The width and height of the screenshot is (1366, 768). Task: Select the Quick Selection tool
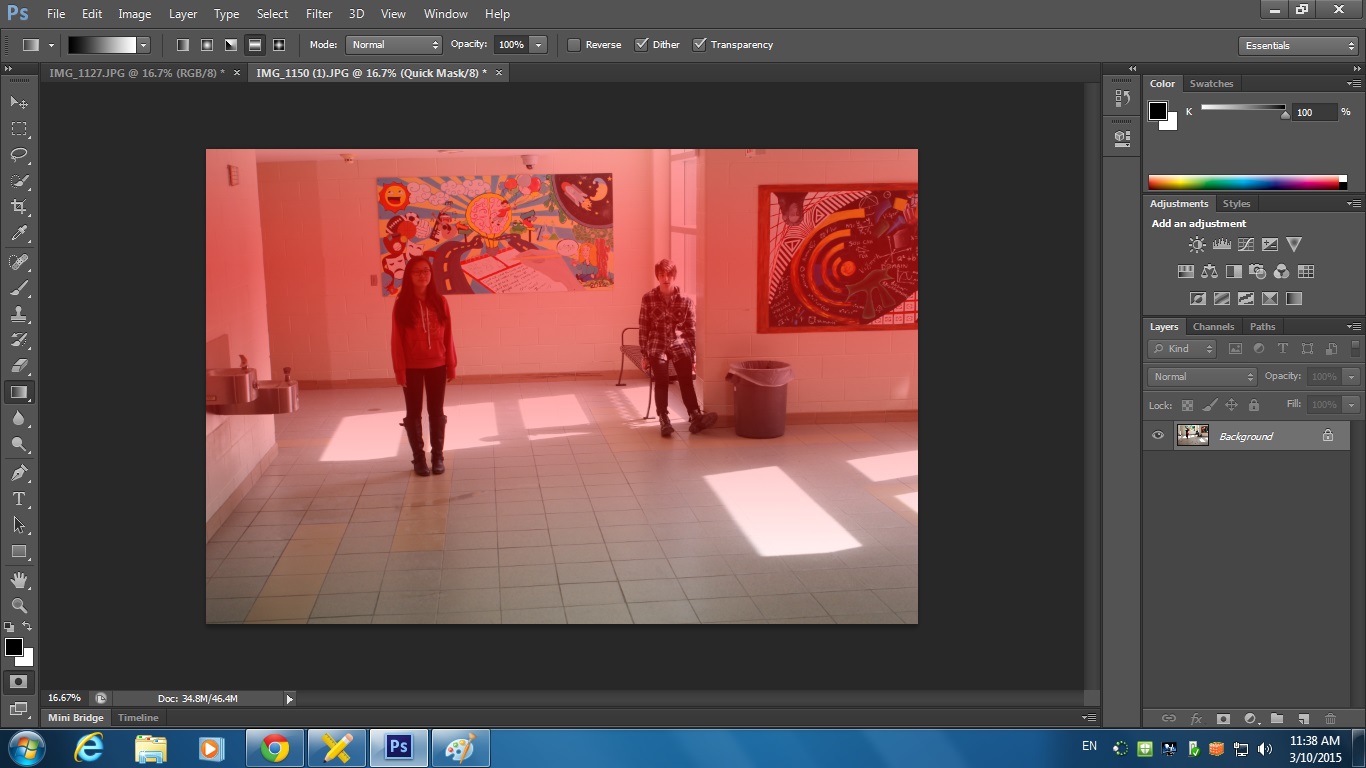tap(19, 181)
